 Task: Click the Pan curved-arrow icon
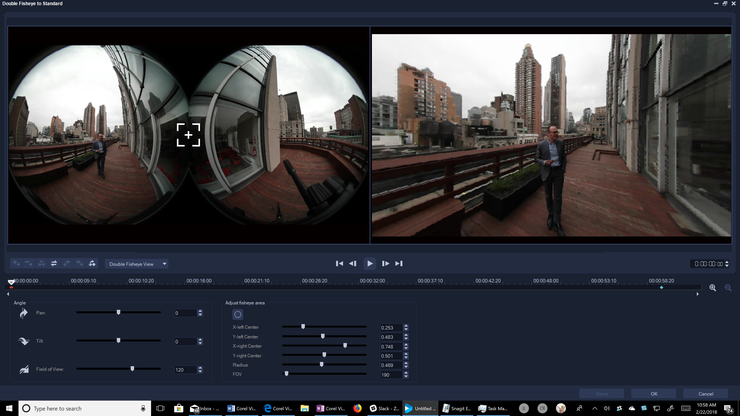[x=24, y=313]
